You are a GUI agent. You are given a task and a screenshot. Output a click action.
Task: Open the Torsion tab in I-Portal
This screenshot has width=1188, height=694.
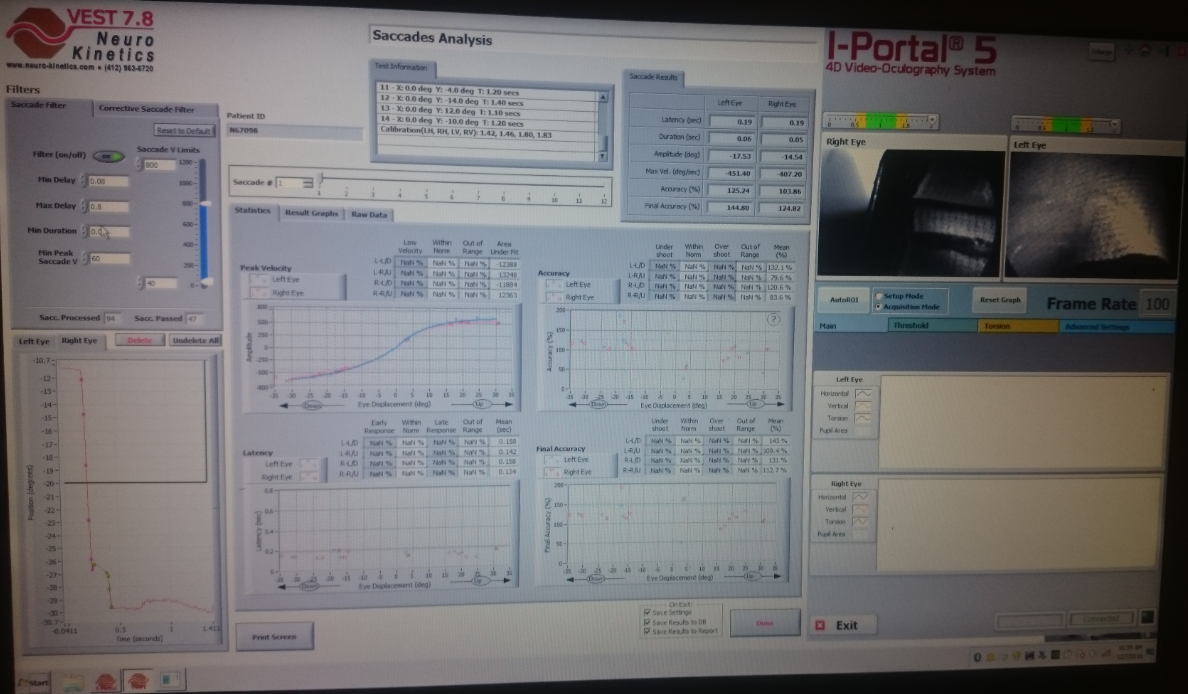(1018, 326)
